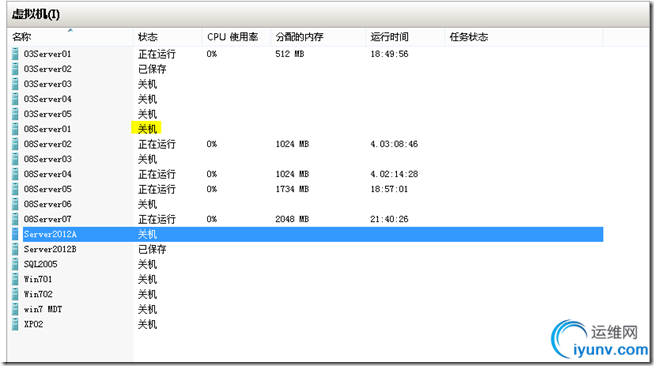Click the 03Server05 VM icon
Viewport: 654px width, 366px height.
(15, 114)
